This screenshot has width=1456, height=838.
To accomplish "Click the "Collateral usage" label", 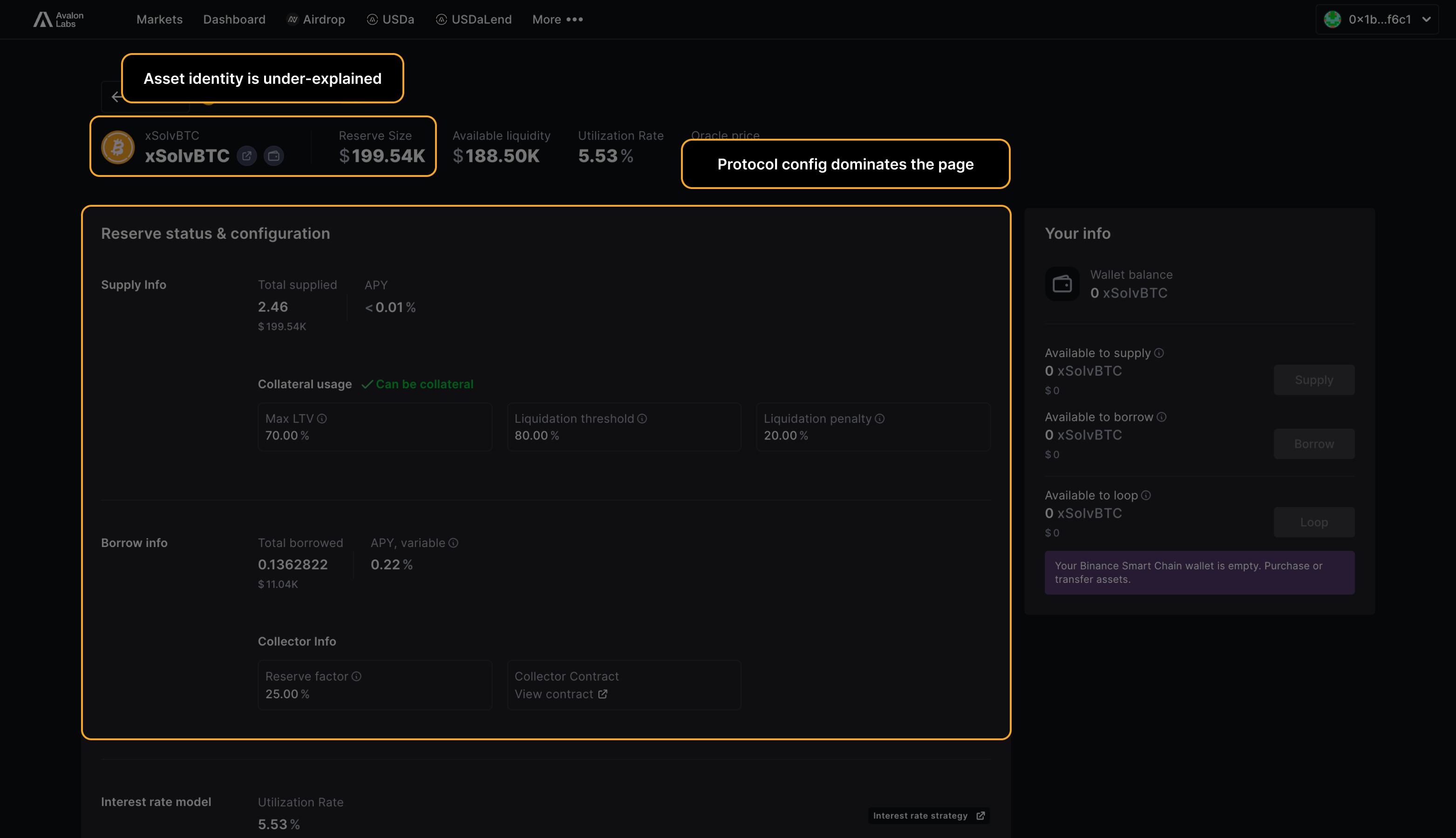I will tap(305, 385).
